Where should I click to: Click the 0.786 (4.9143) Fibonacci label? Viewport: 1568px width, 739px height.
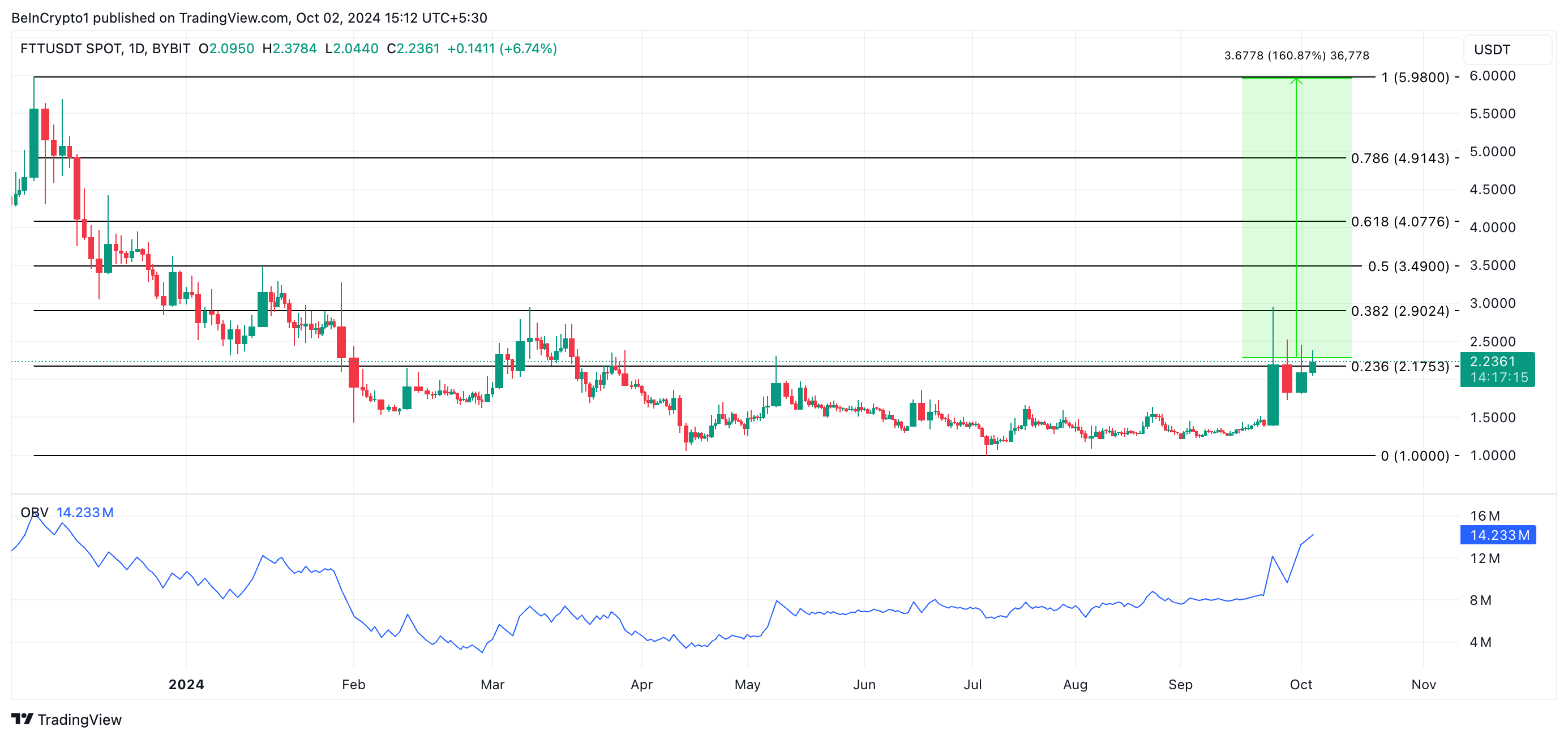[x=1399, y=158]
